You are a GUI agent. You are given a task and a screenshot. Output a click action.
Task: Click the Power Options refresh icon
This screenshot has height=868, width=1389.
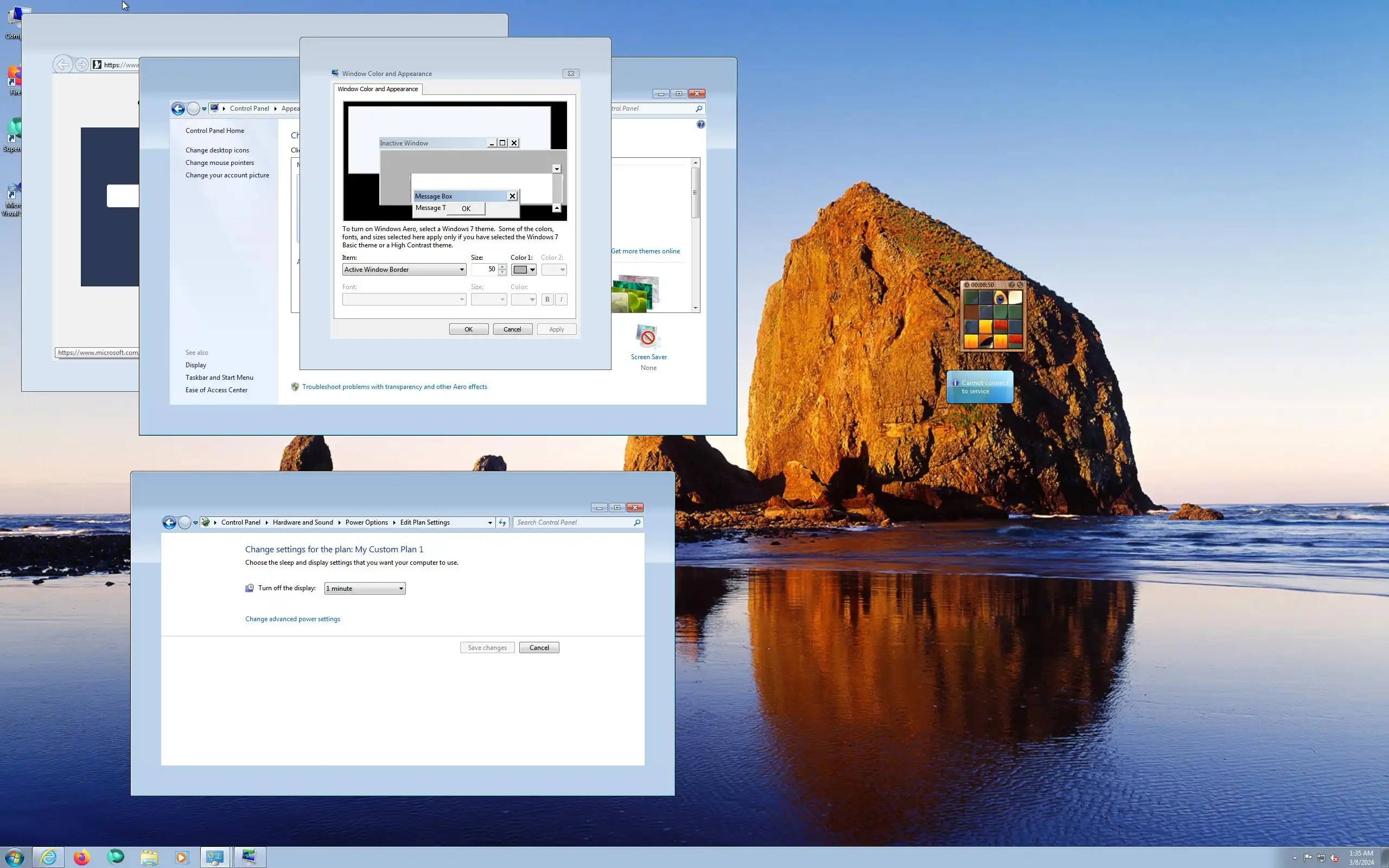[x=502, y=522]
